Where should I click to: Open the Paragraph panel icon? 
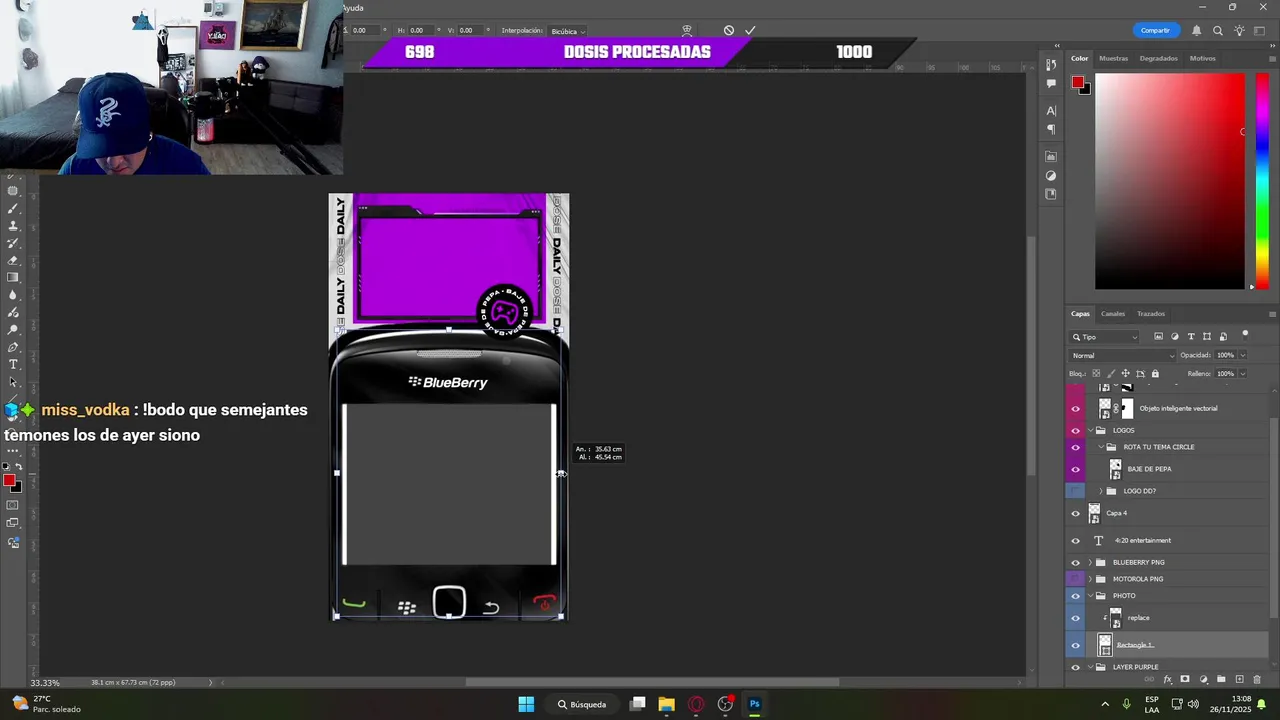tap(1051, 129)
